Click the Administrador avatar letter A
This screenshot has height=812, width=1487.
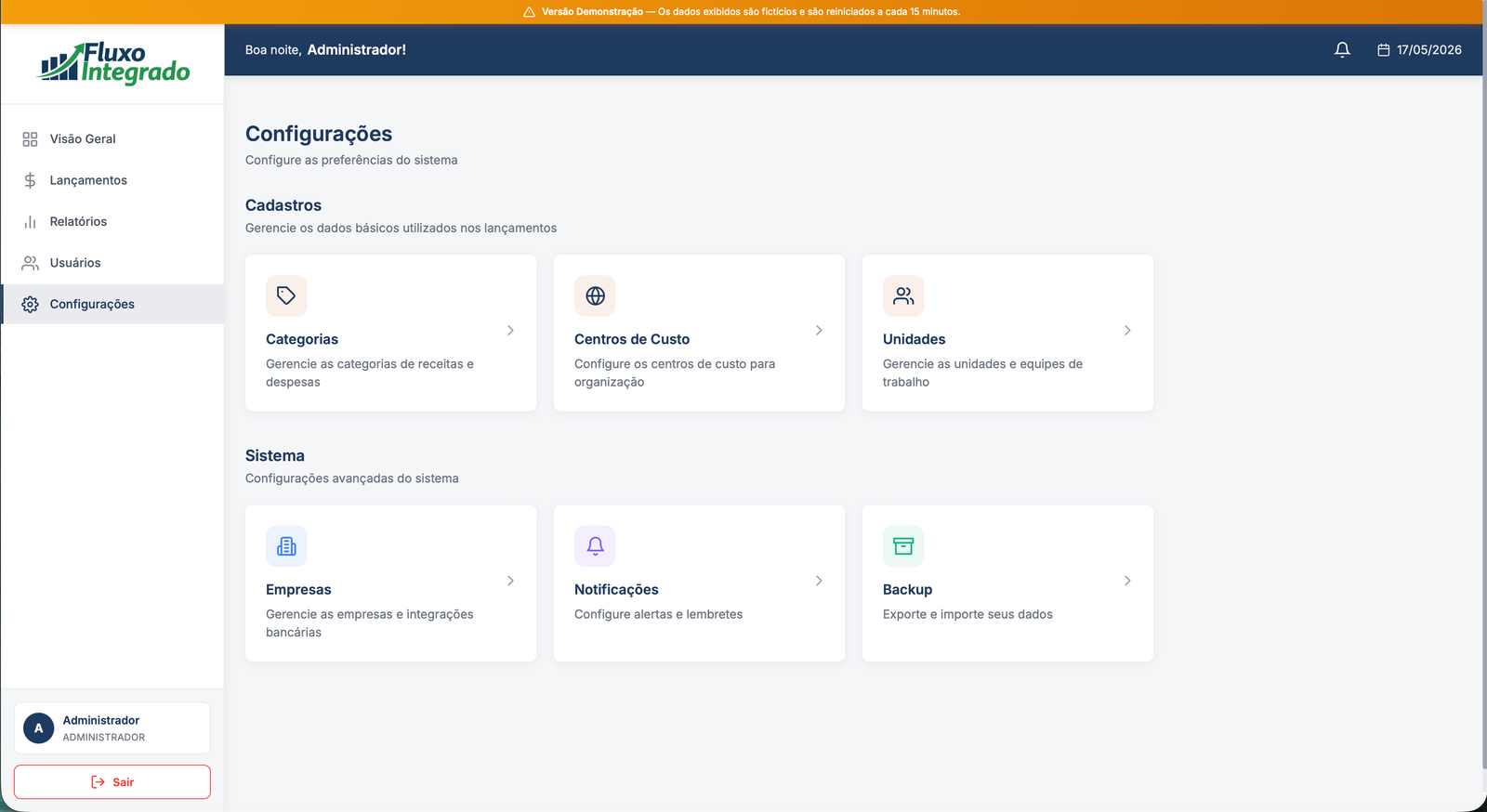(38, 728)
